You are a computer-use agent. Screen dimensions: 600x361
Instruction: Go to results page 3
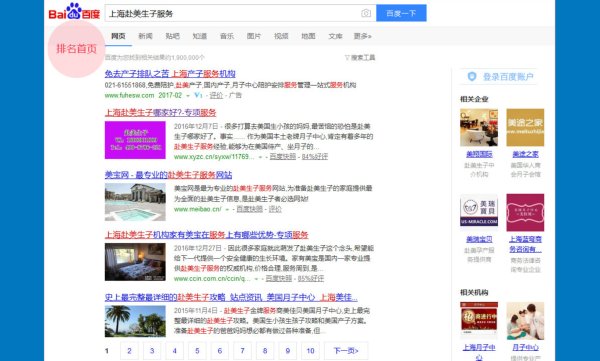[152, 351]
